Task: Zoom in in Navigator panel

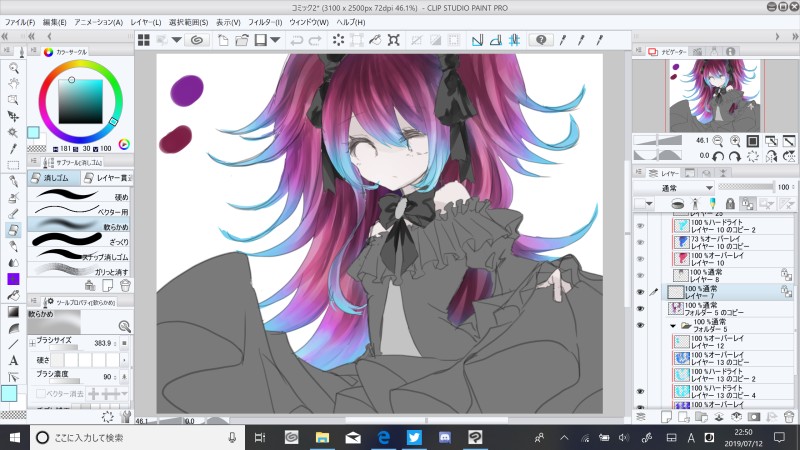Action: [735, 141]
